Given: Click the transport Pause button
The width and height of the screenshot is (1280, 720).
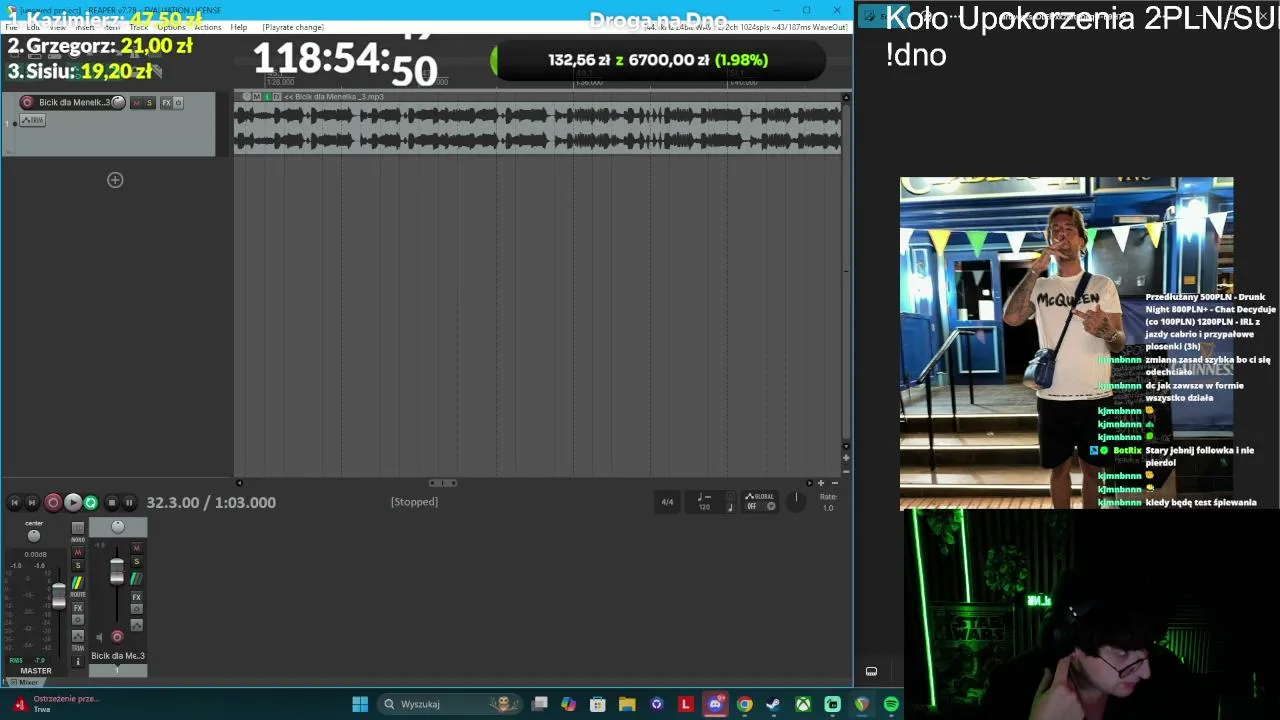Looking at the screenshot, I should coord(129,503).
